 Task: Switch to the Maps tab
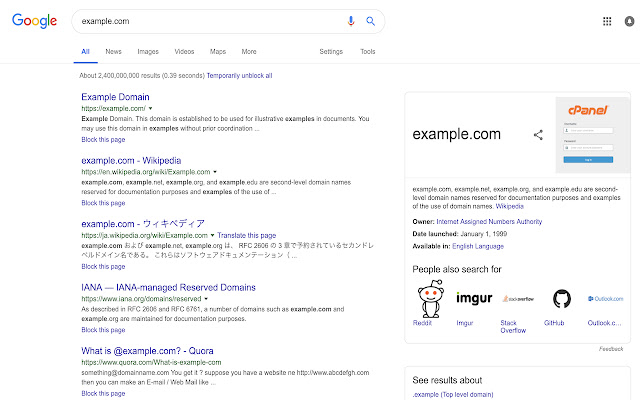pos(218,51)
